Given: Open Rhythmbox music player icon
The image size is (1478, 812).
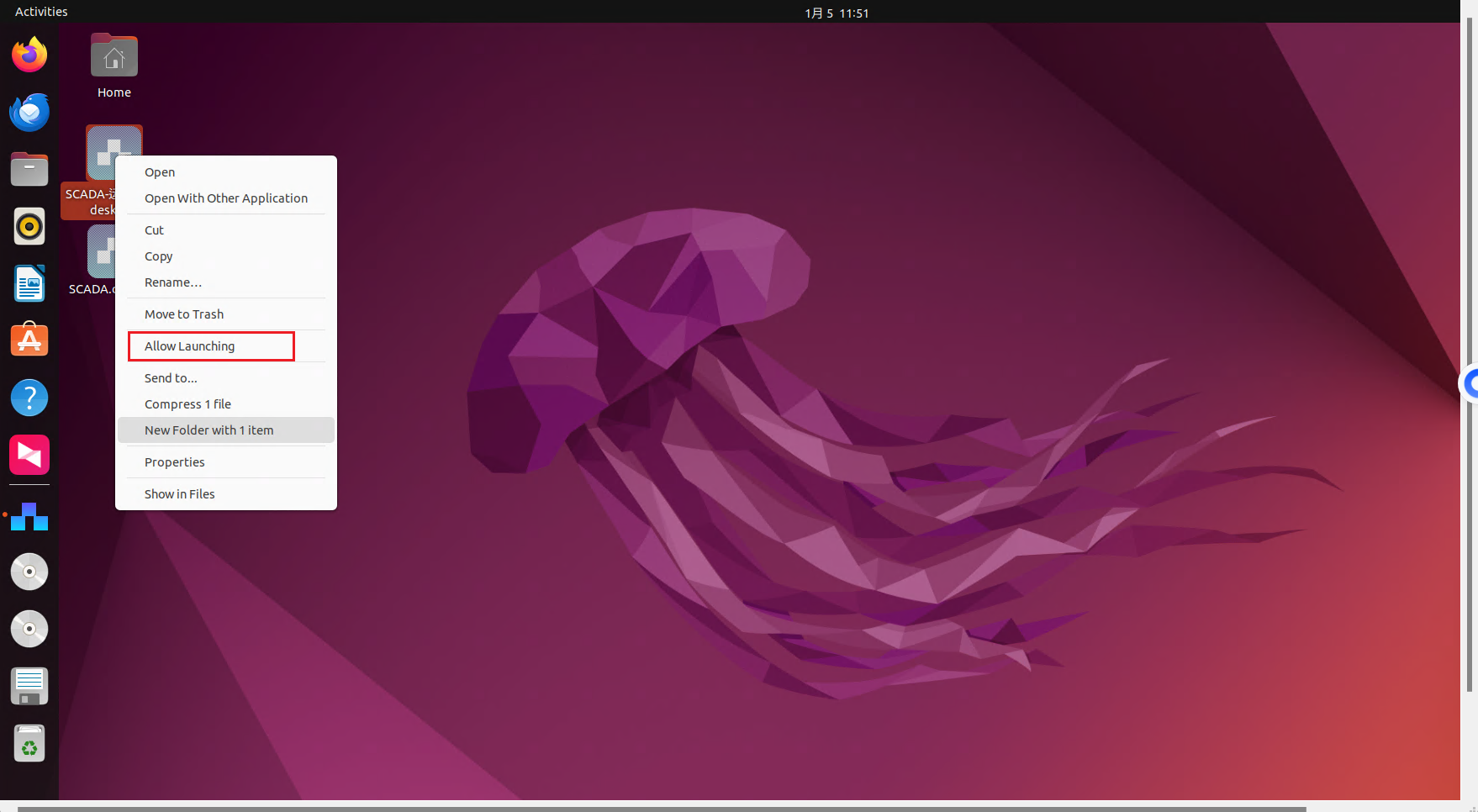Looking at the screenshot, I should pos(29,227).
